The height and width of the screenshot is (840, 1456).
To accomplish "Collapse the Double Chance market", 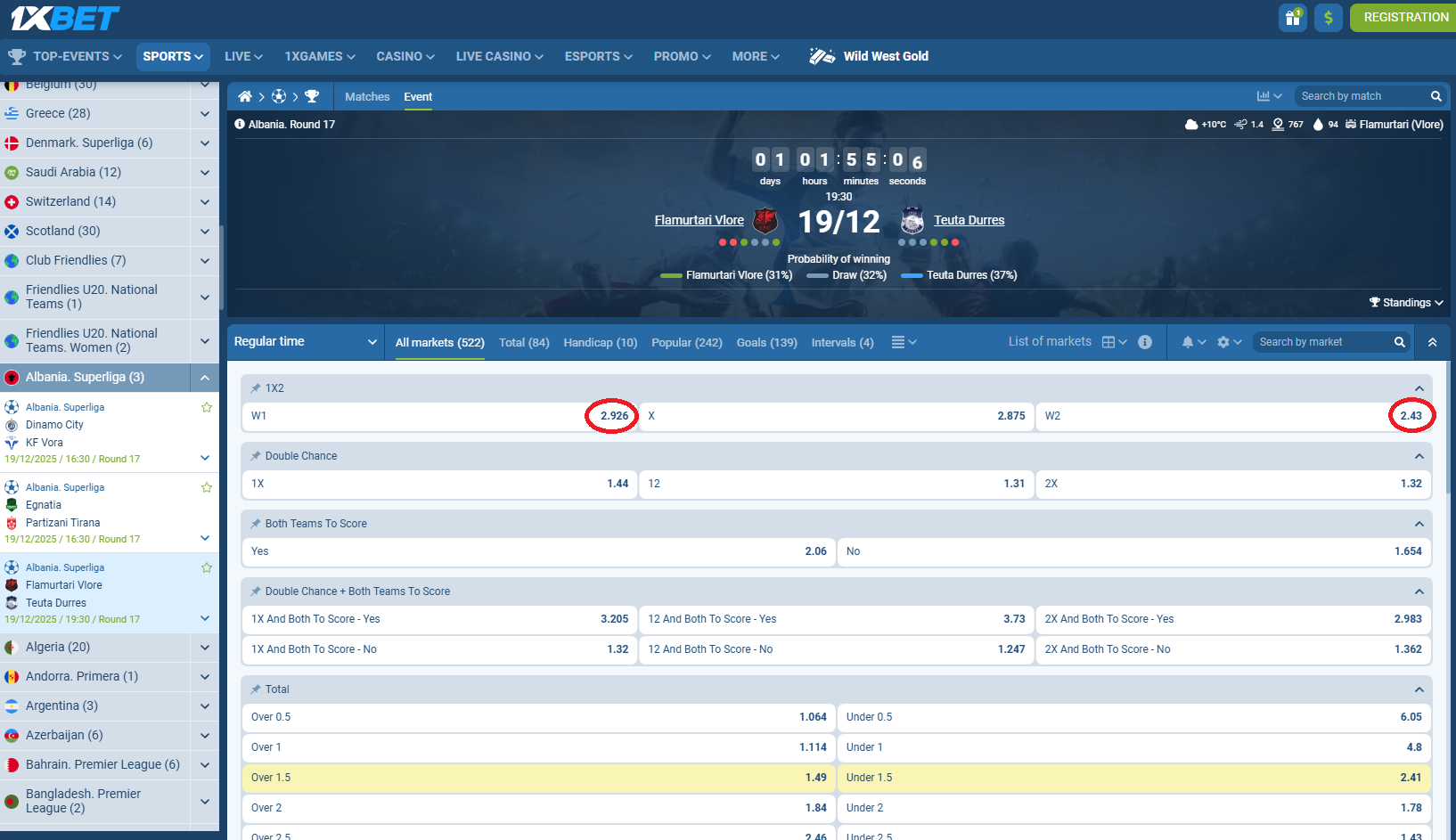I will tap(1419, 455).
